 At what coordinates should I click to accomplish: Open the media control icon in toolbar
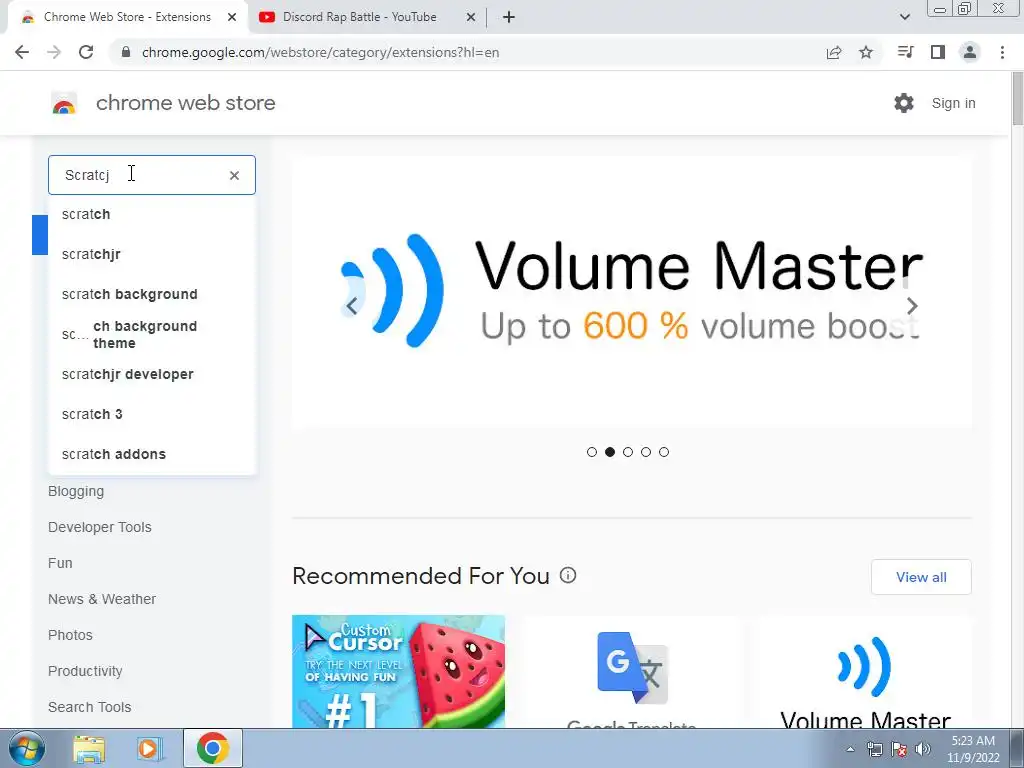pyautogui.click(x=905, y=52)
